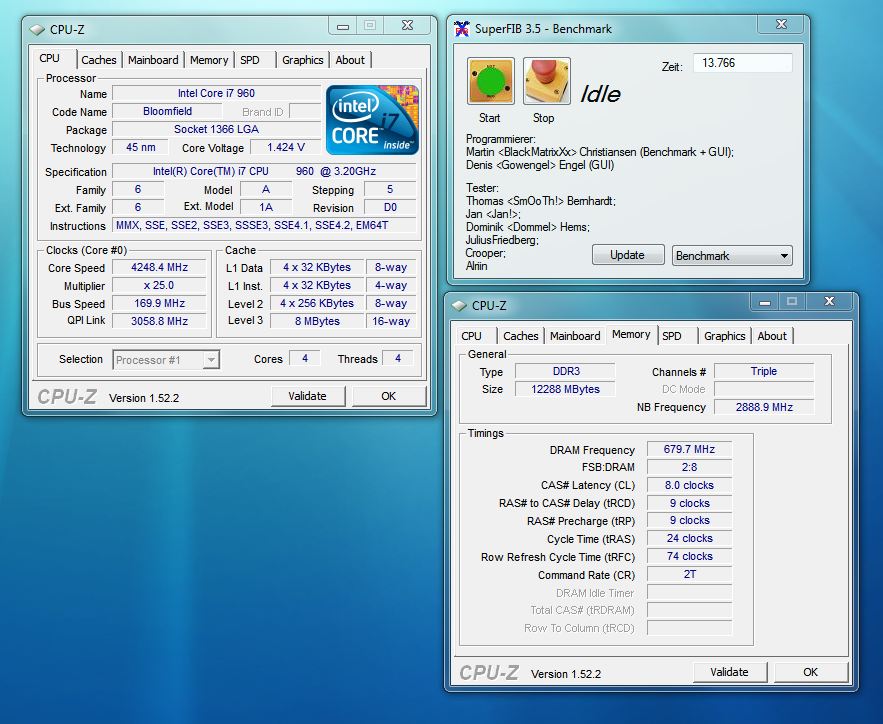Viewport: 883px width, 724px height.
Task: Click the Bus Speed value 169.9 MHz
Action: [x=159, y=303]
